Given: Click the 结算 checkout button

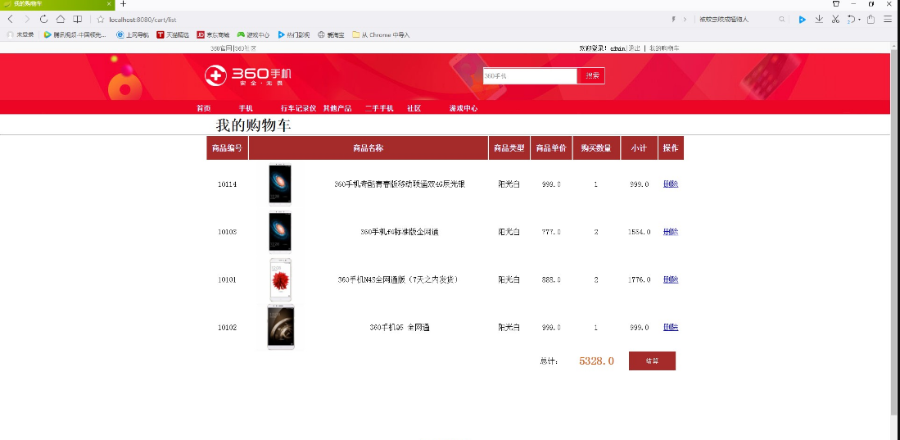Looking at the screenshot, I should pyautogui.click(x=652, y=361).
